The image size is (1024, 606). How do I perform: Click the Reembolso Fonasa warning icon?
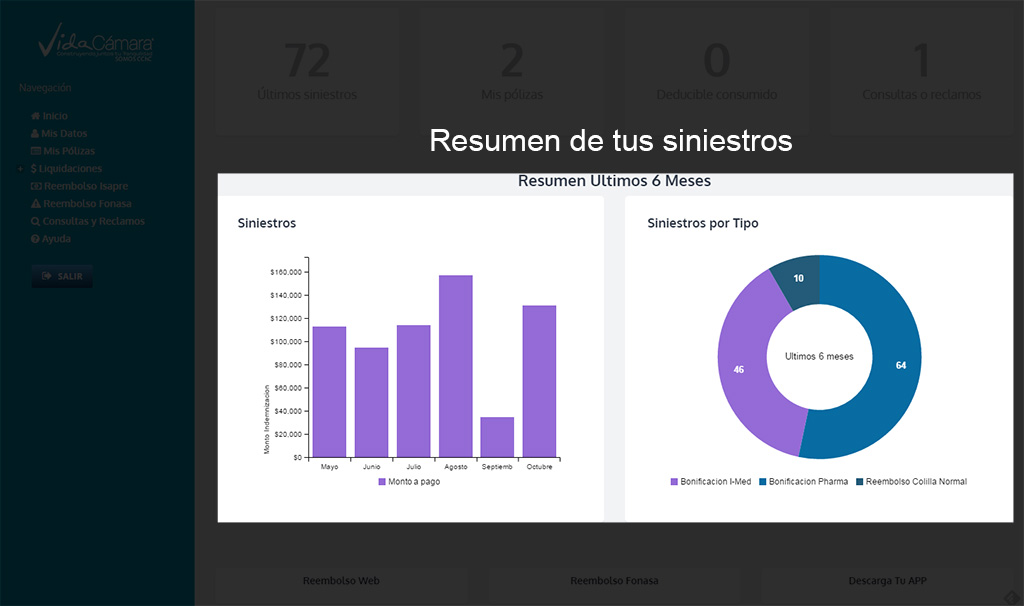tap(36, 204)
